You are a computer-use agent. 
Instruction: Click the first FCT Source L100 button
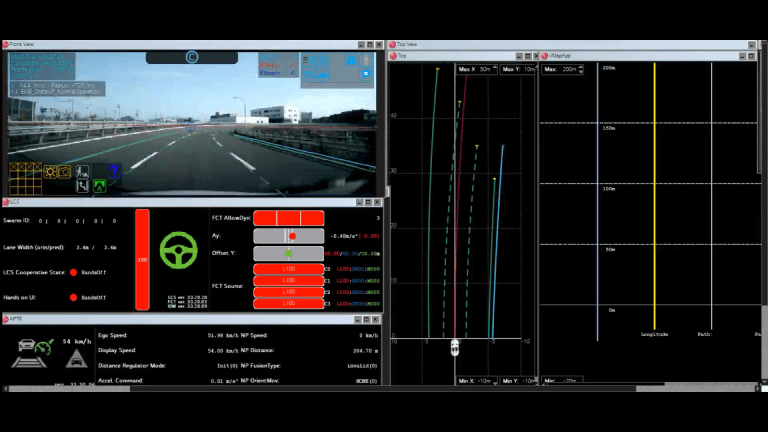click(288, 269)
